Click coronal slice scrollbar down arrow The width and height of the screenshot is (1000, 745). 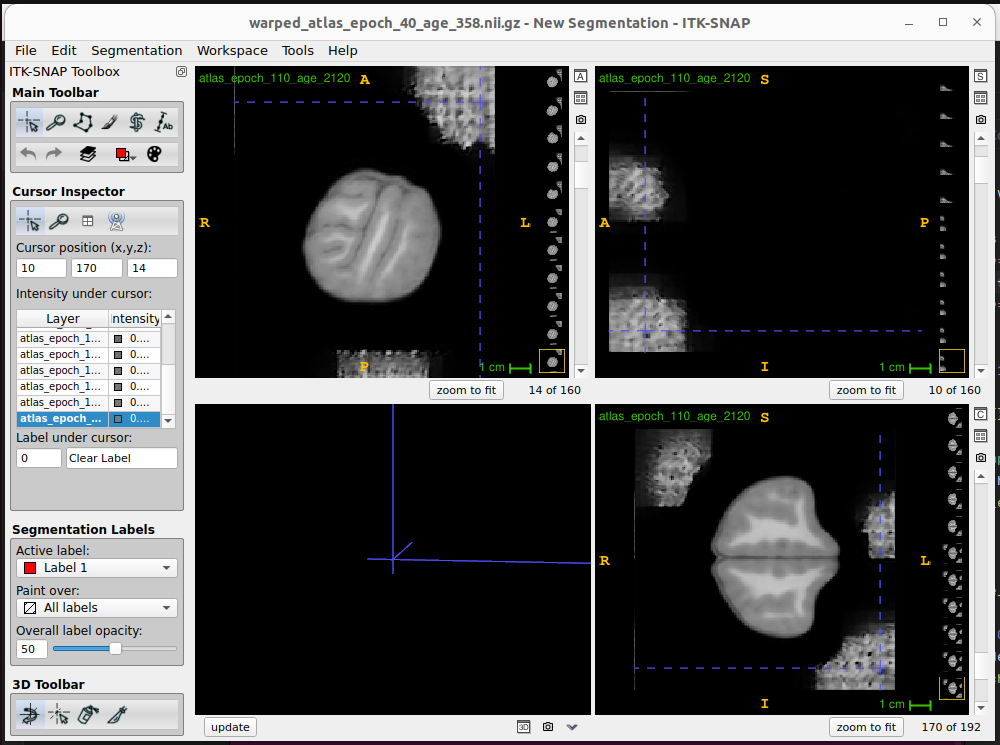[x=982, y=708]
